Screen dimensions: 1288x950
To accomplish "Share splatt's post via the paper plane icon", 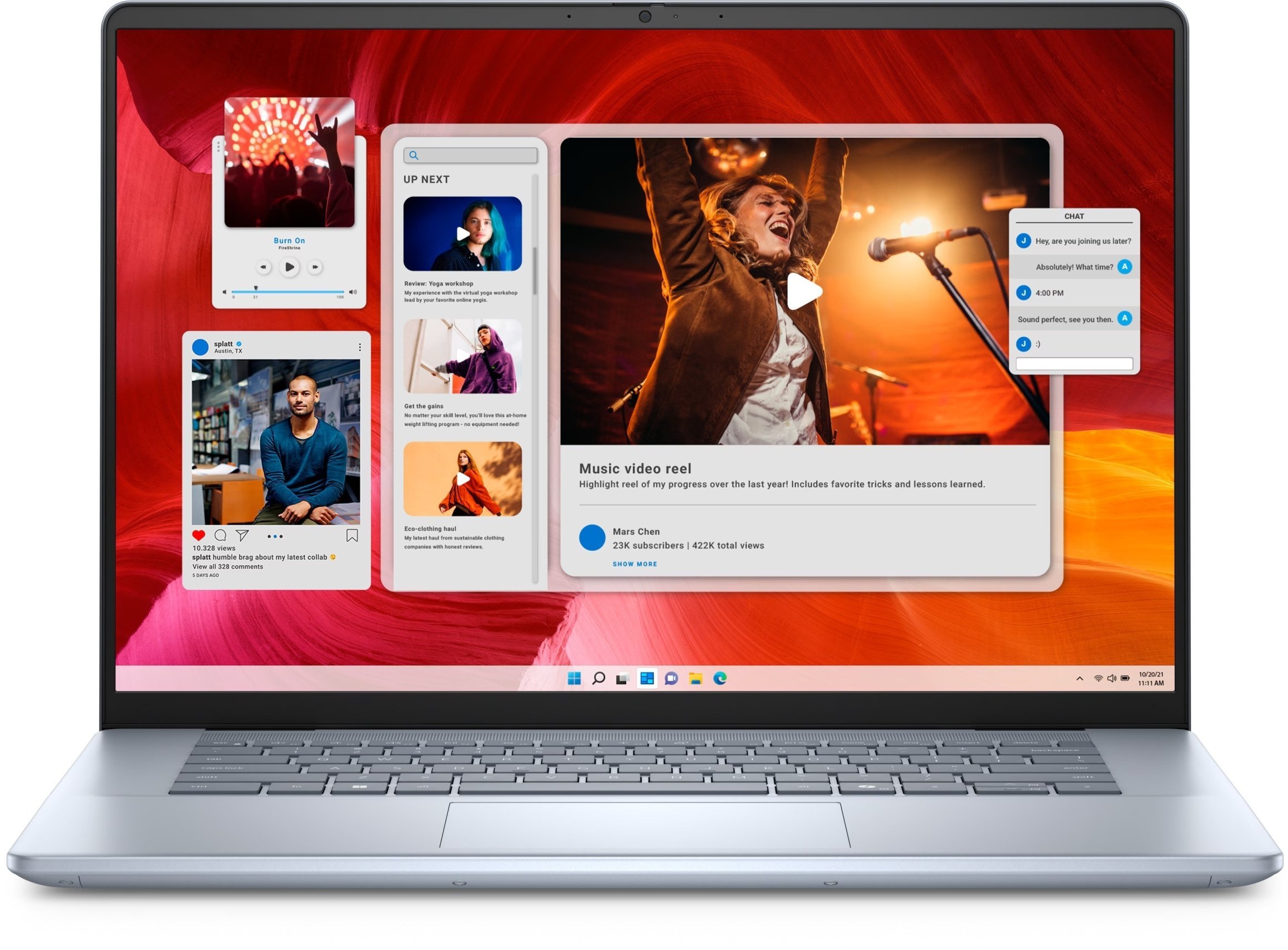I will coord(244,535).
